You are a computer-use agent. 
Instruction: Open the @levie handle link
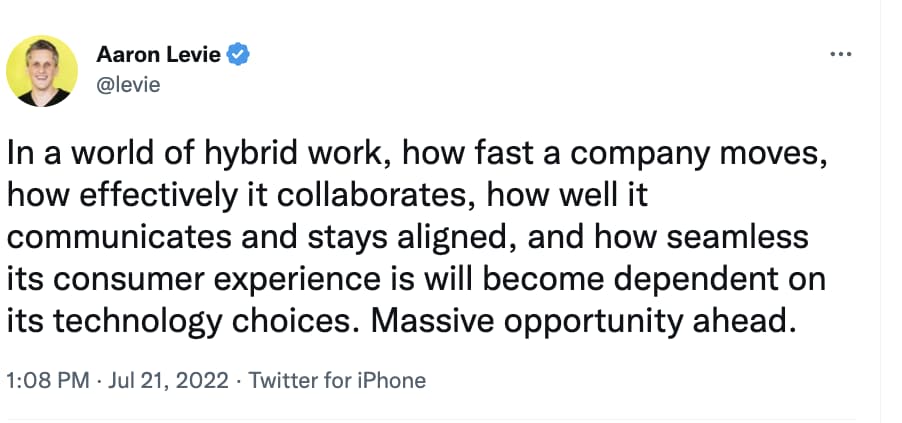coord(128,85)
